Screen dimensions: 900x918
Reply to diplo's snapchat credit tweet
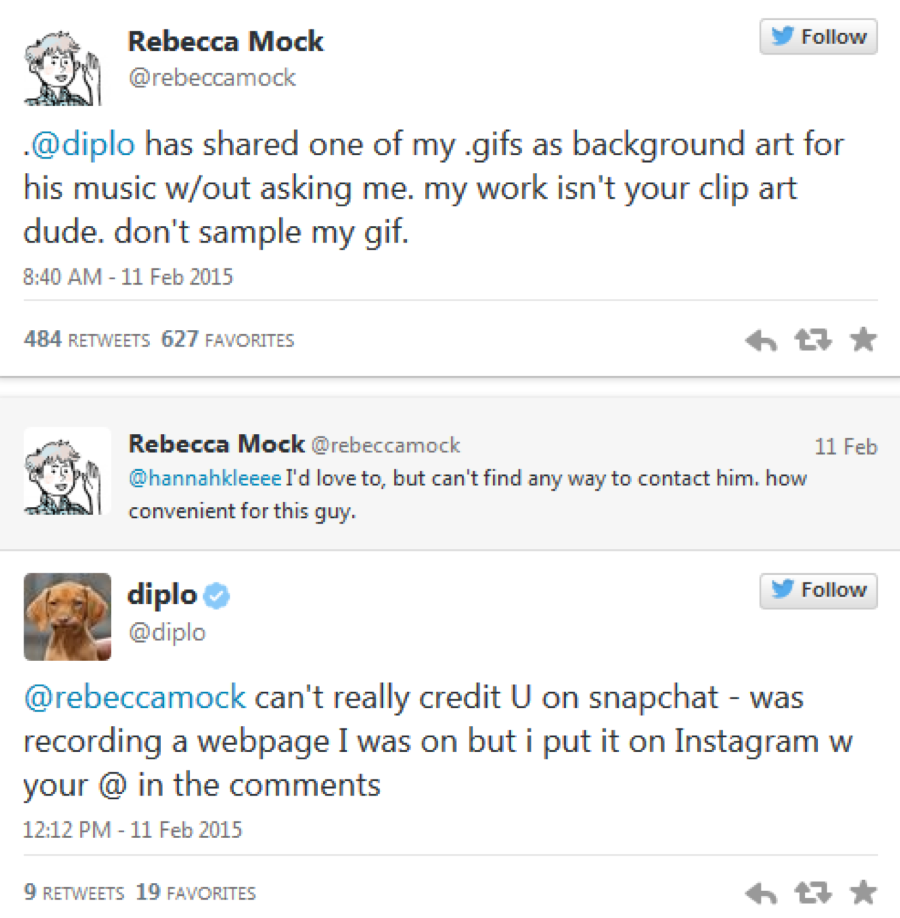click(x=761, y=893)
